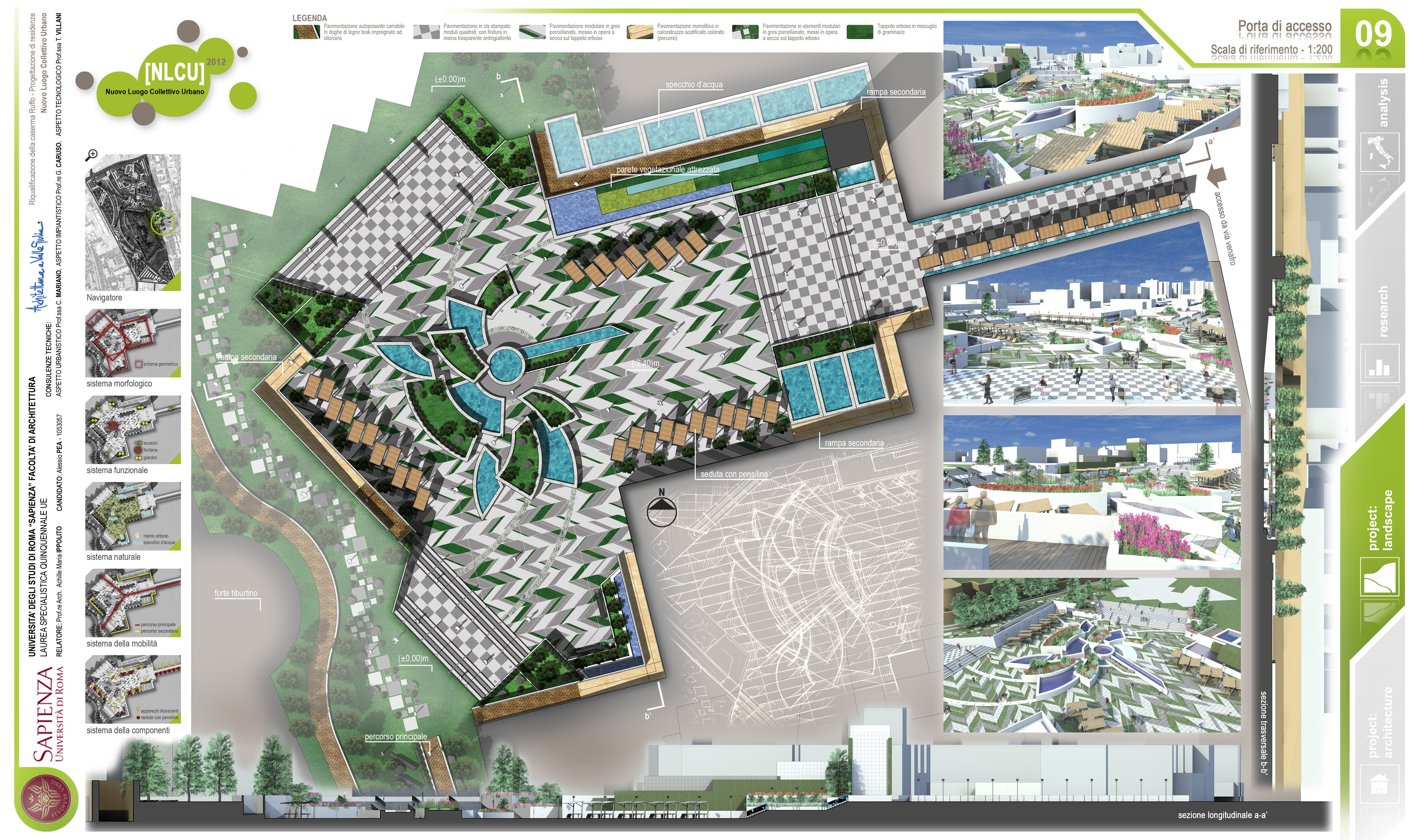Select the Tappeto erboso green legend swatch
The image size is (1415, 840).
(x=860, y=32)
